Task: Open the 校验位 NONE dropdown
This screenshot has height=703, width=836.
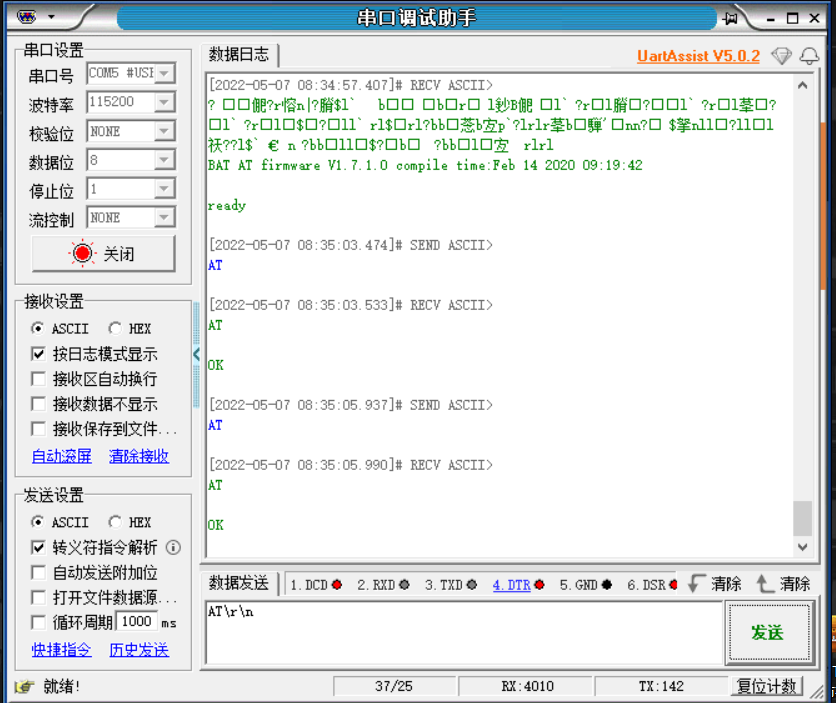Action: coord(165,131)
